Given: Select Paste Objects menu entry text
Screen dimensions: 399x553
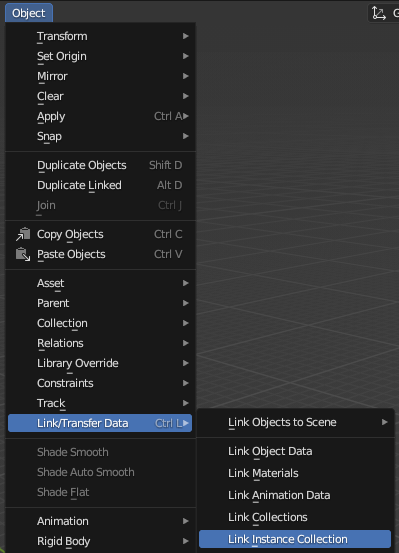Looking at the screenshot, I should [x=71, y=254].
